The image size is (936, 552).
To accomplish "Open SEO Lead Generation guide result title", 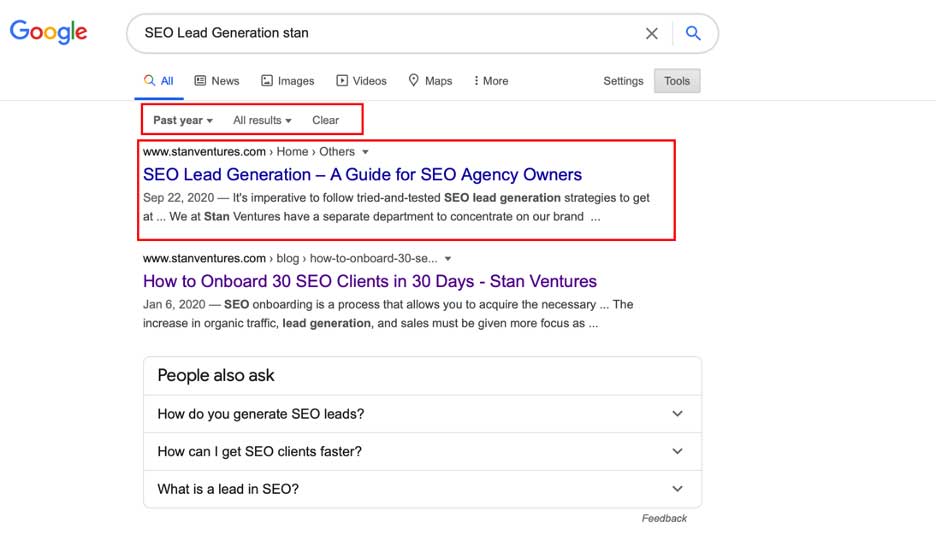I will click(362, 174).
